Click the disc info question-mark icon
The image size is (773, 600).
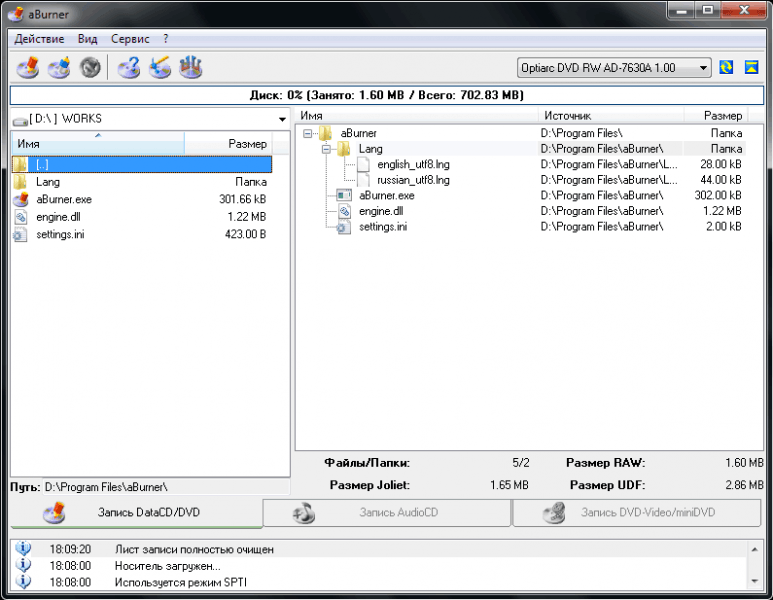tap(129, 67)
